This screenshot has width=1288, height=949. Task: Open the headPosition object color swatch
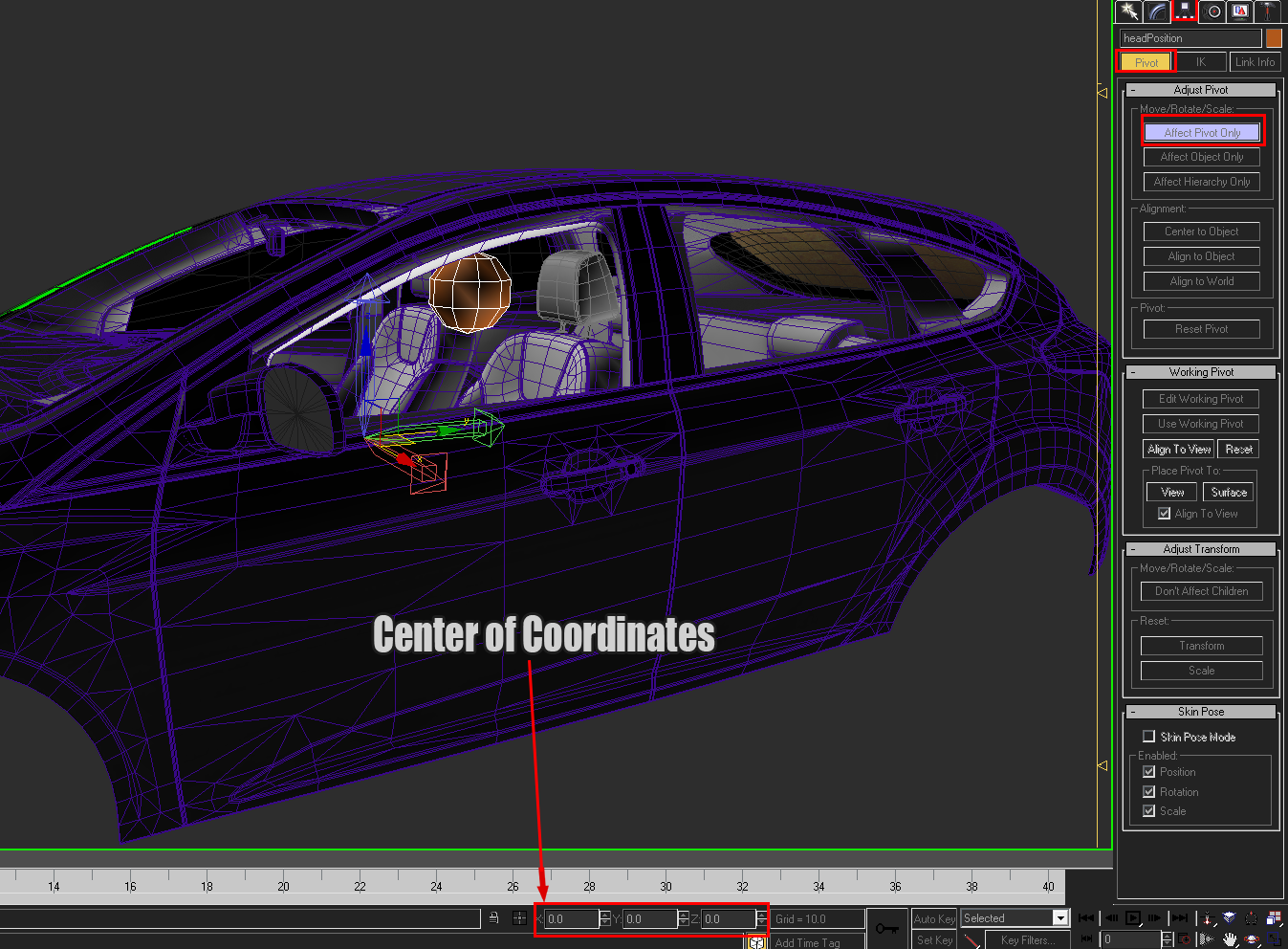[1274, 38]
